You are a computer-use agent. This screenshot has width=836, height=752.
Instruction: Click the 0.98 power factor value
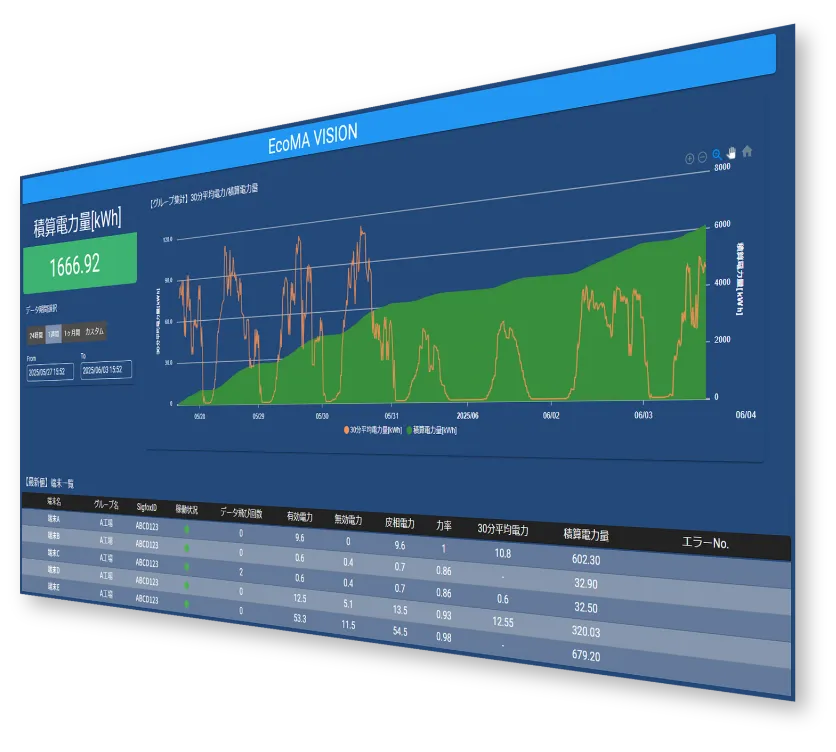click(444, 637)
